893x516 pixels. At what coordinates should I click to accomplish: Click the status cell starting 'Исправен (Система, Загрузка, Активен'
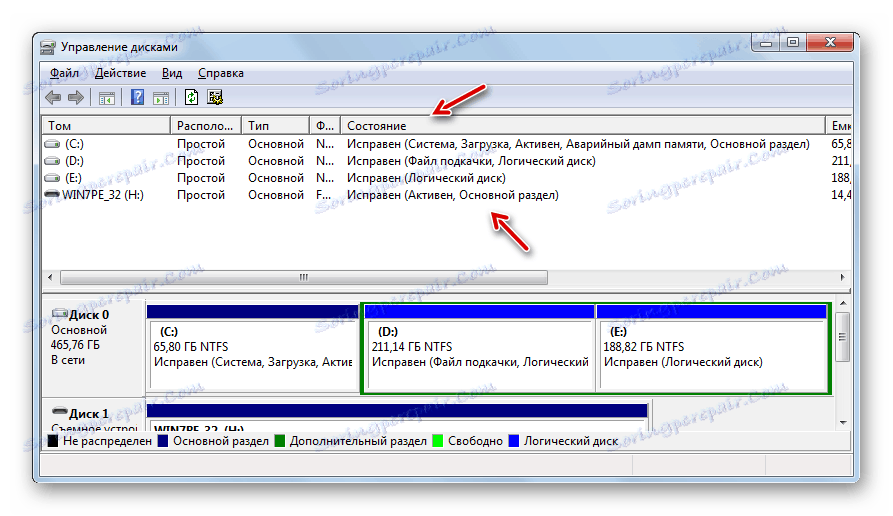tap(578, 144)
